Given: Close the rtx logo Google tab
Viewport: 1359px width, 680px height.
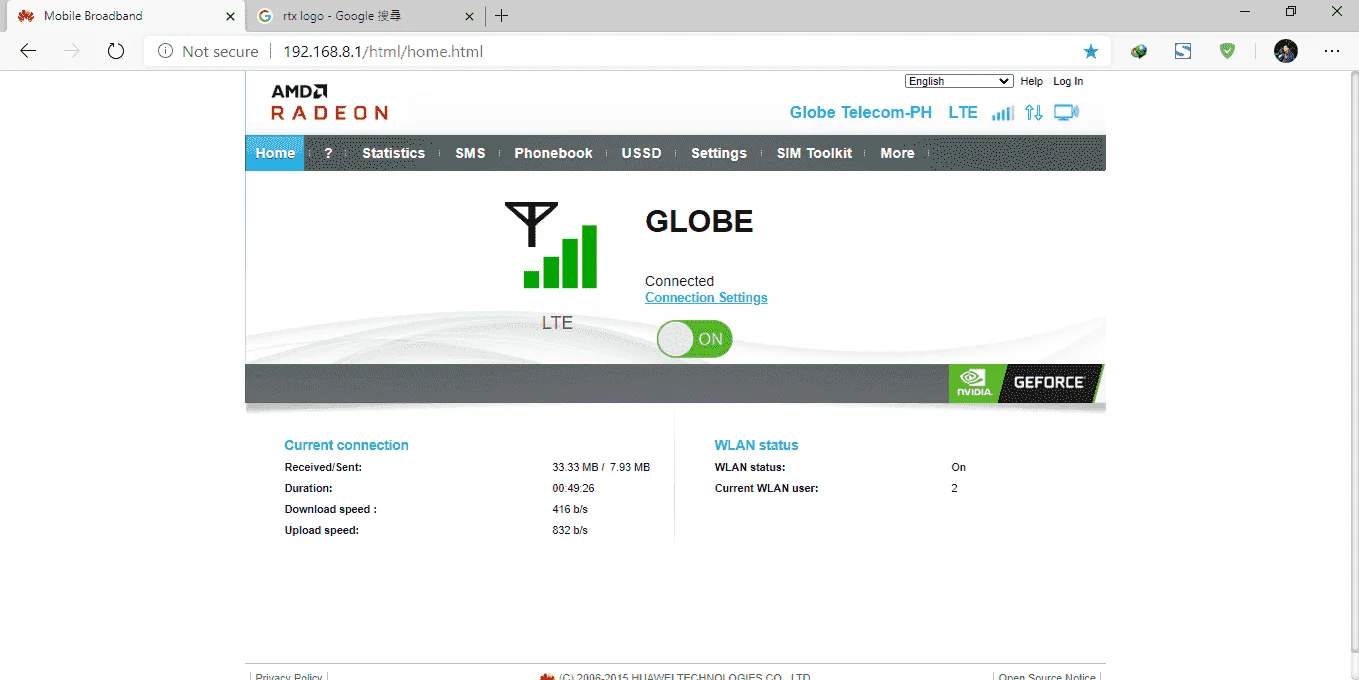Looking at the screenshot, I should pos(470,16).
